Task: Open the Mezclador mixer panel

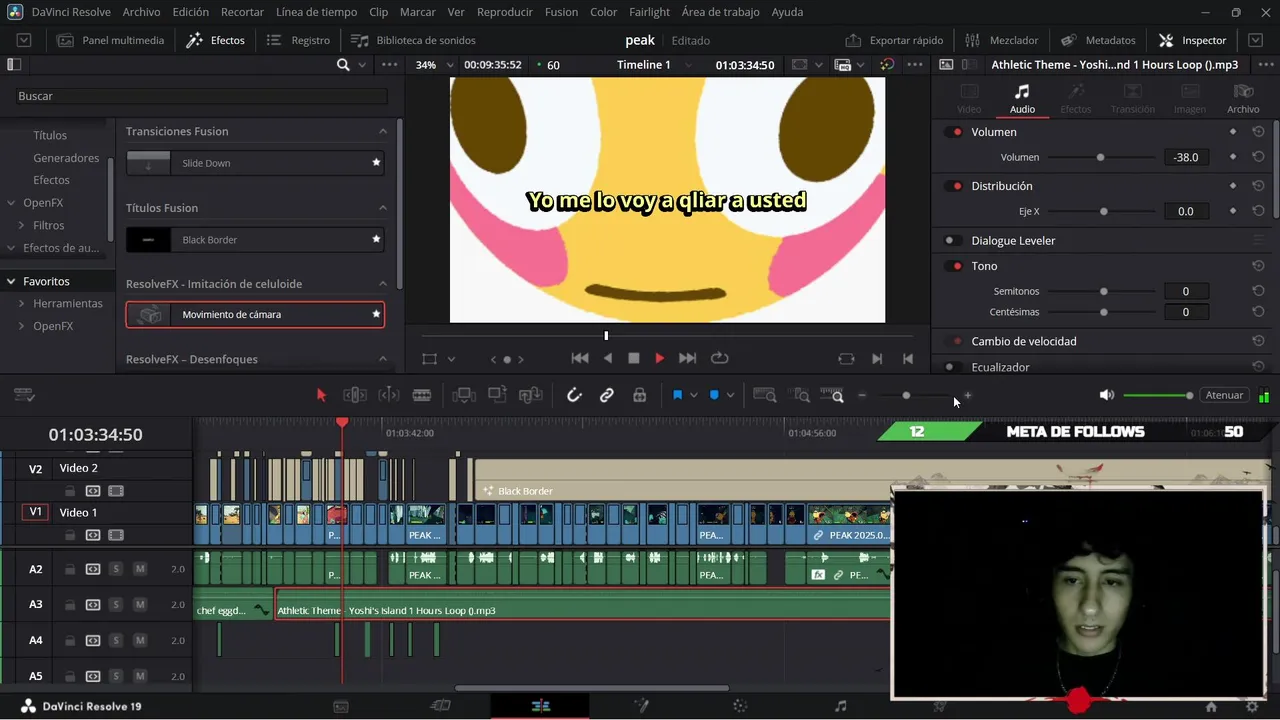Action: pyautogui.click(x=1001, y=40)
